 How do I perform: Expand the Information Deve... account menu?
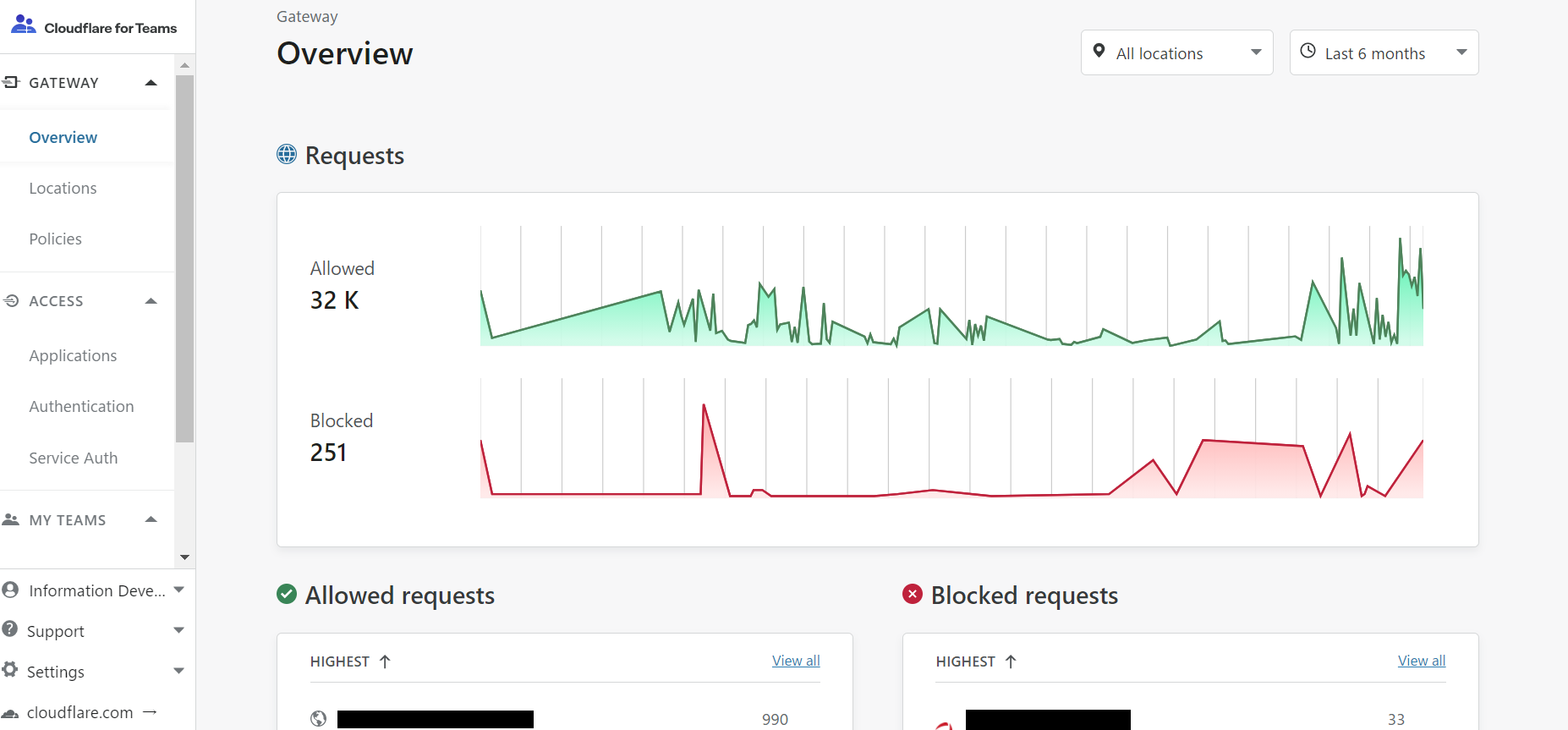178,590
